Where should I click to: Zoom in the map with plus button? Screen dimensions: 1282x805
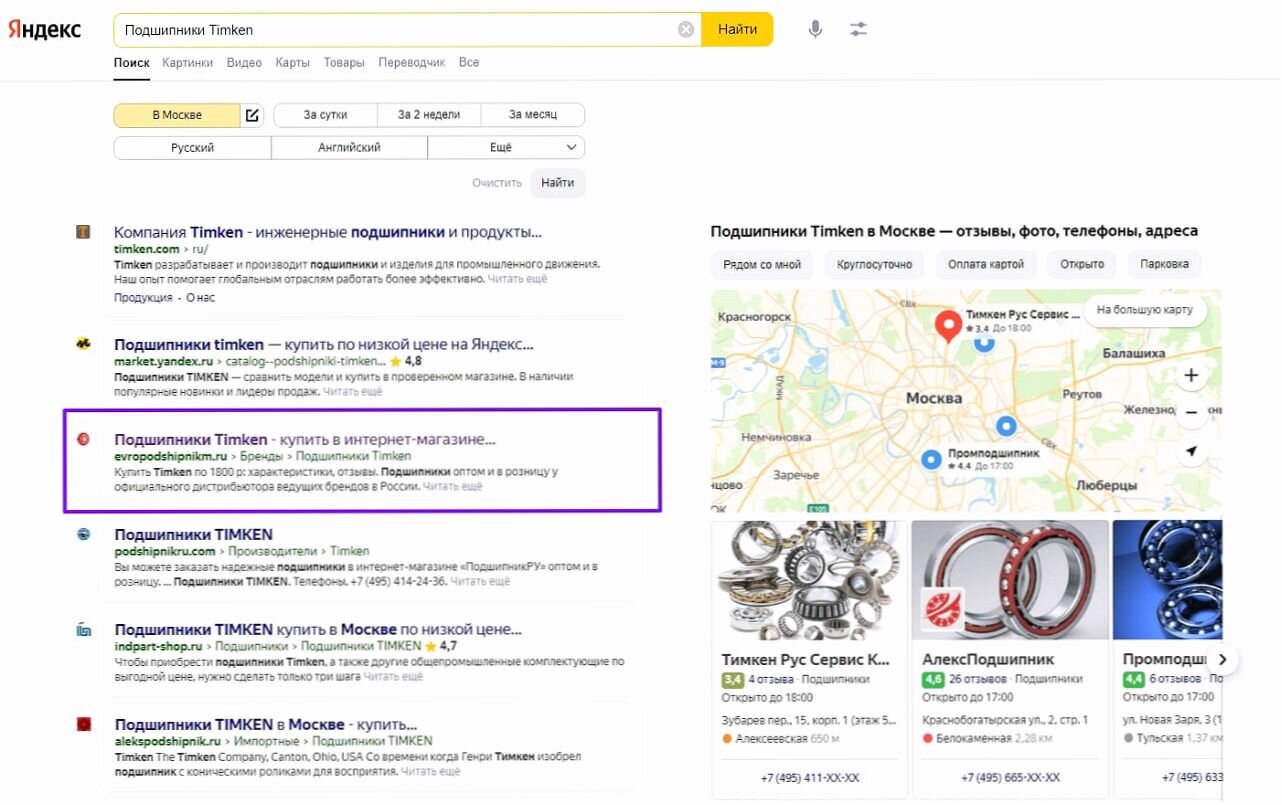1191,376
